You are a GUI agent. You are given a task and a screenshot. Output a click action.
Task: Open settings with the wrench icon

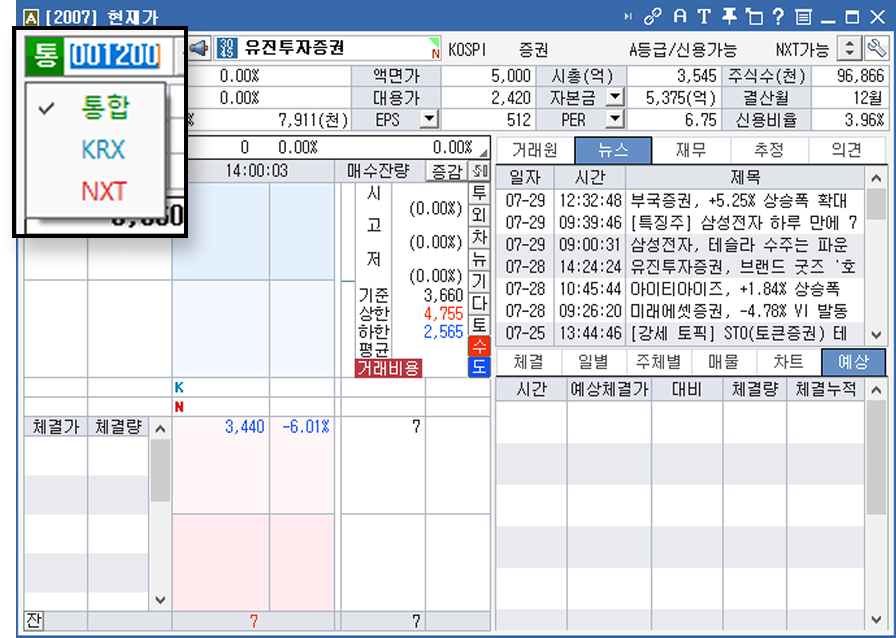coord(877,49)
